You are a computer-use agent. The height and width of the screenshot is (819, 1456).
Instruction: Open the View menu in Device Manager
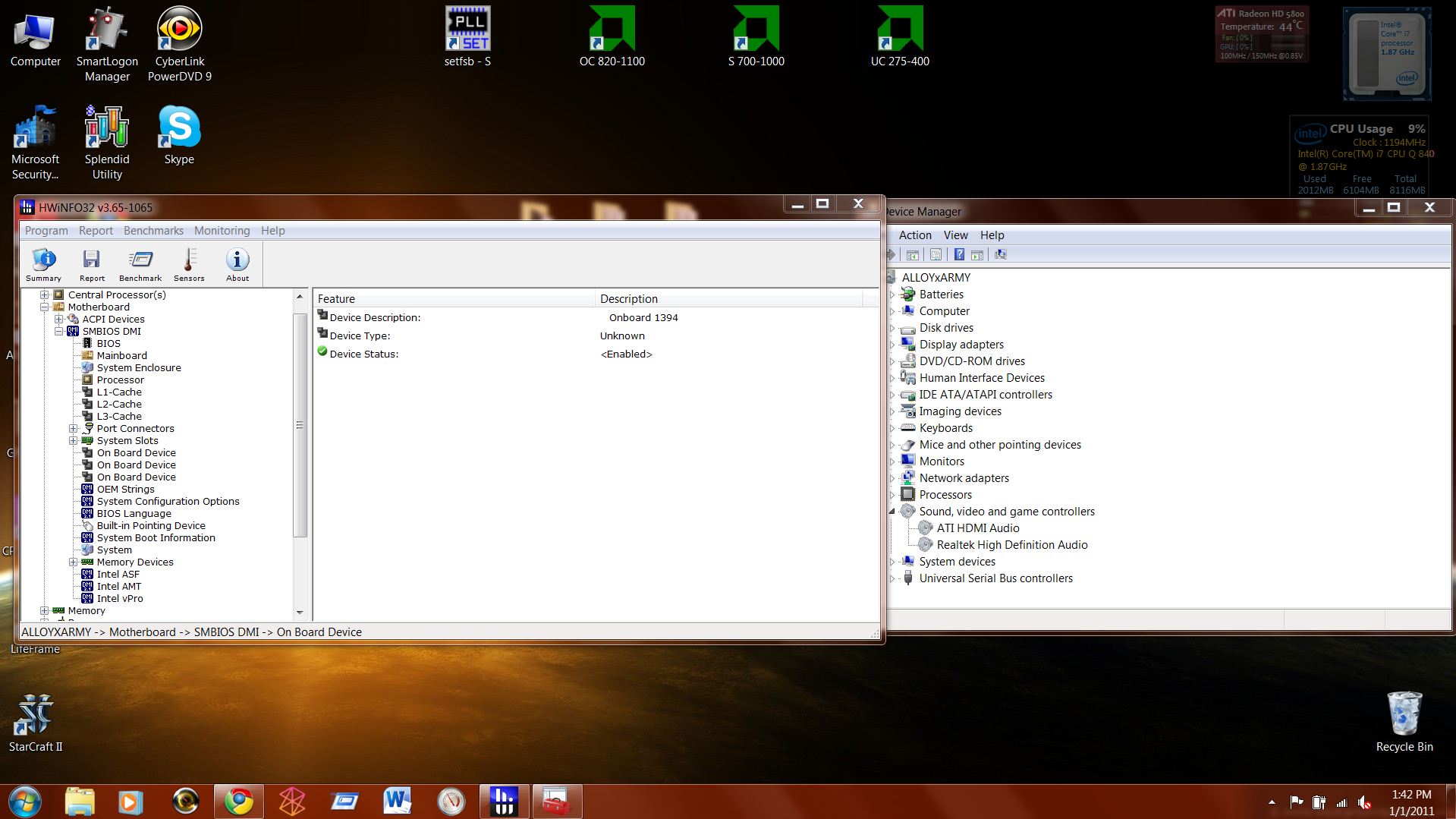click(x=955, y=235)
